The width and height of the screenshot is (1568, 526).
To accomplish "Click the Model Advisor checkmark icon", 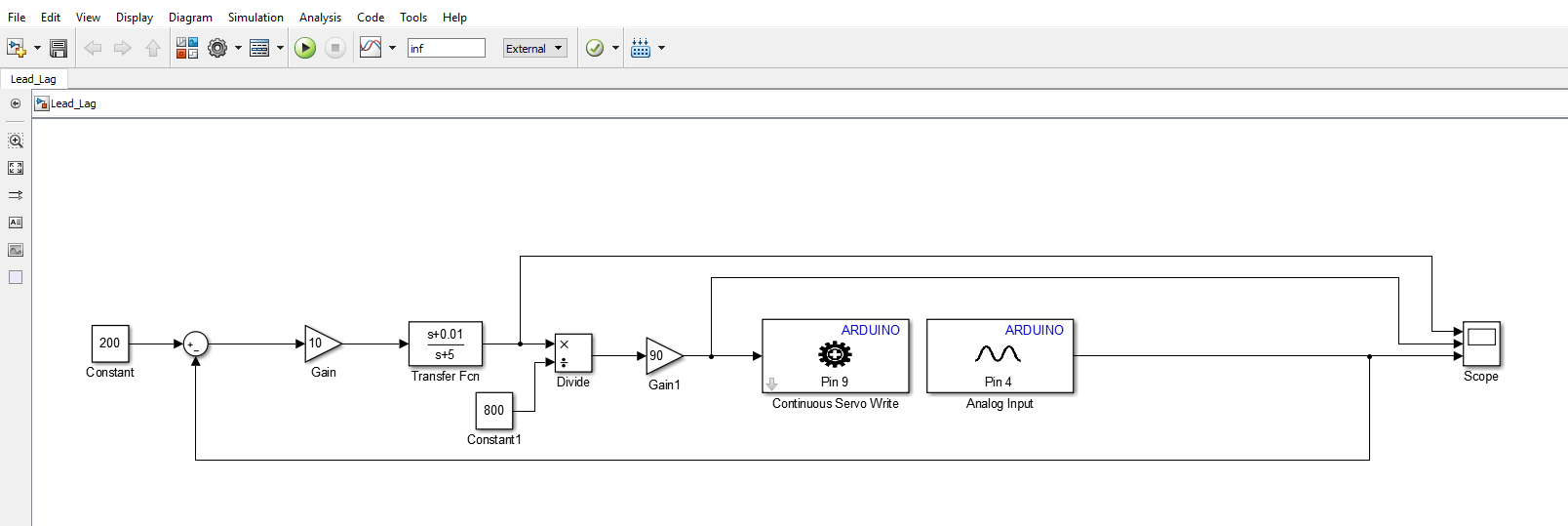I will (x=595, y=48).
